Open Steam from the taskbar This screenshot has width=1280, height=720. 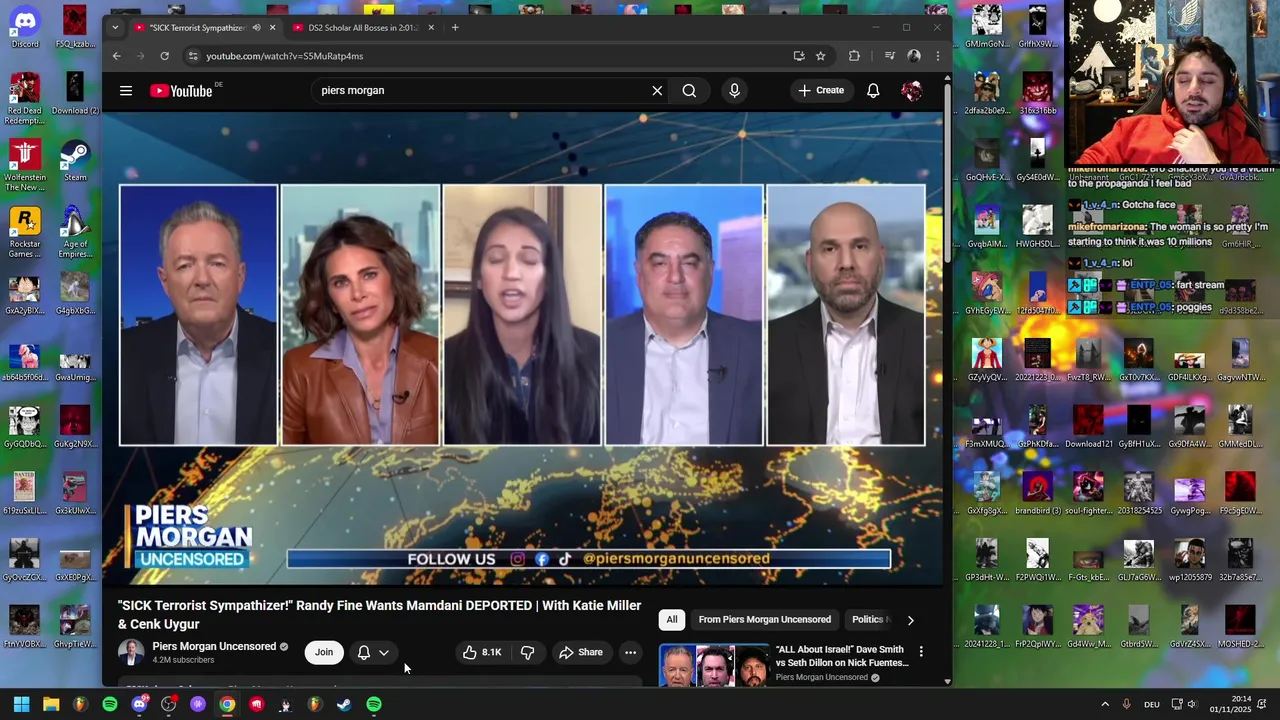[344, 704]
